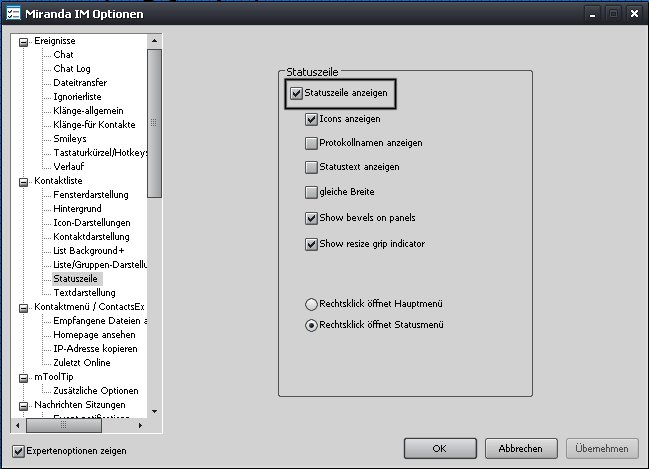
Task: Select Hintergrund in the tree
Action: 77,209
